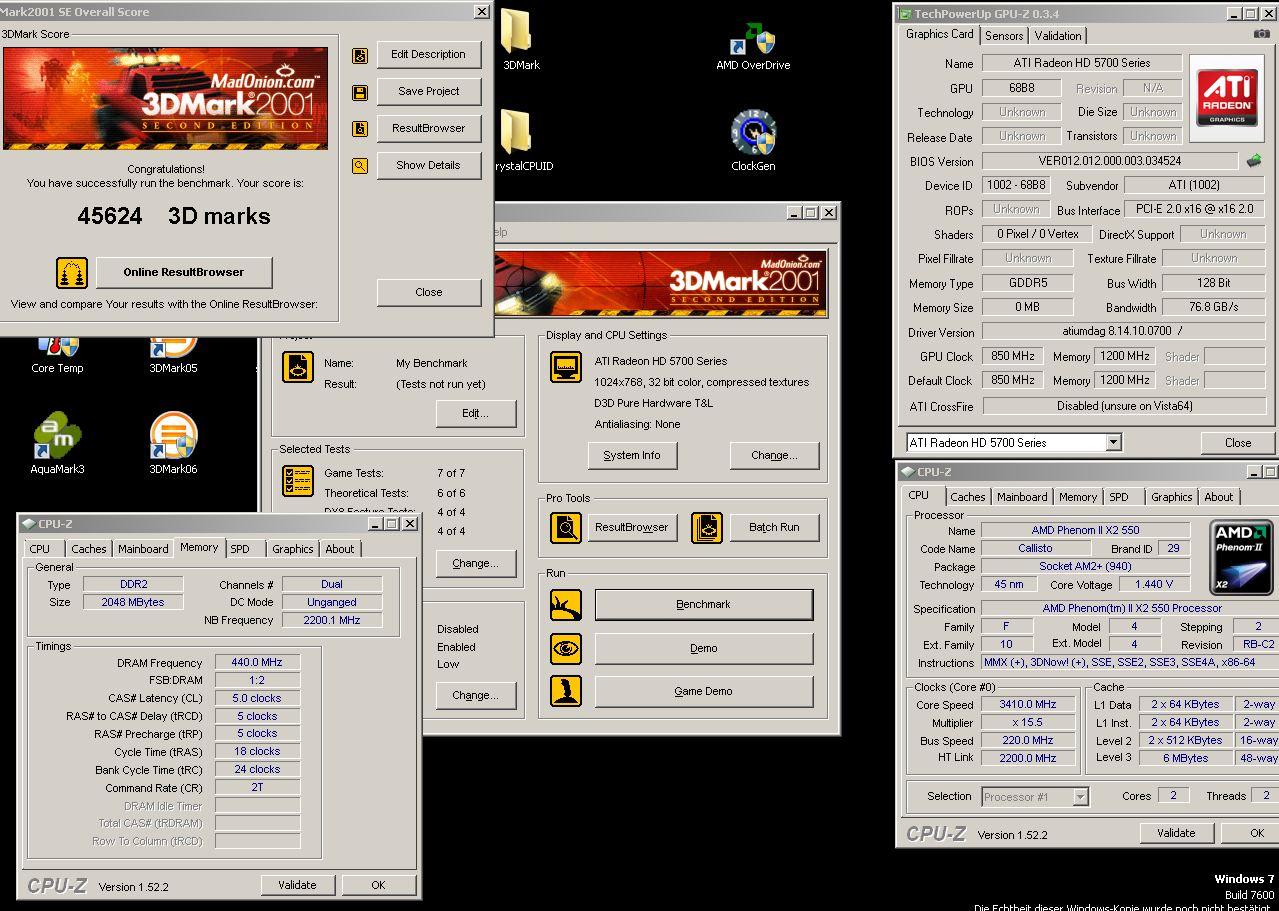Open the SPD tab in right CPU-Z window
The width and height of the screenshot is (1279, 911).
1119,497
